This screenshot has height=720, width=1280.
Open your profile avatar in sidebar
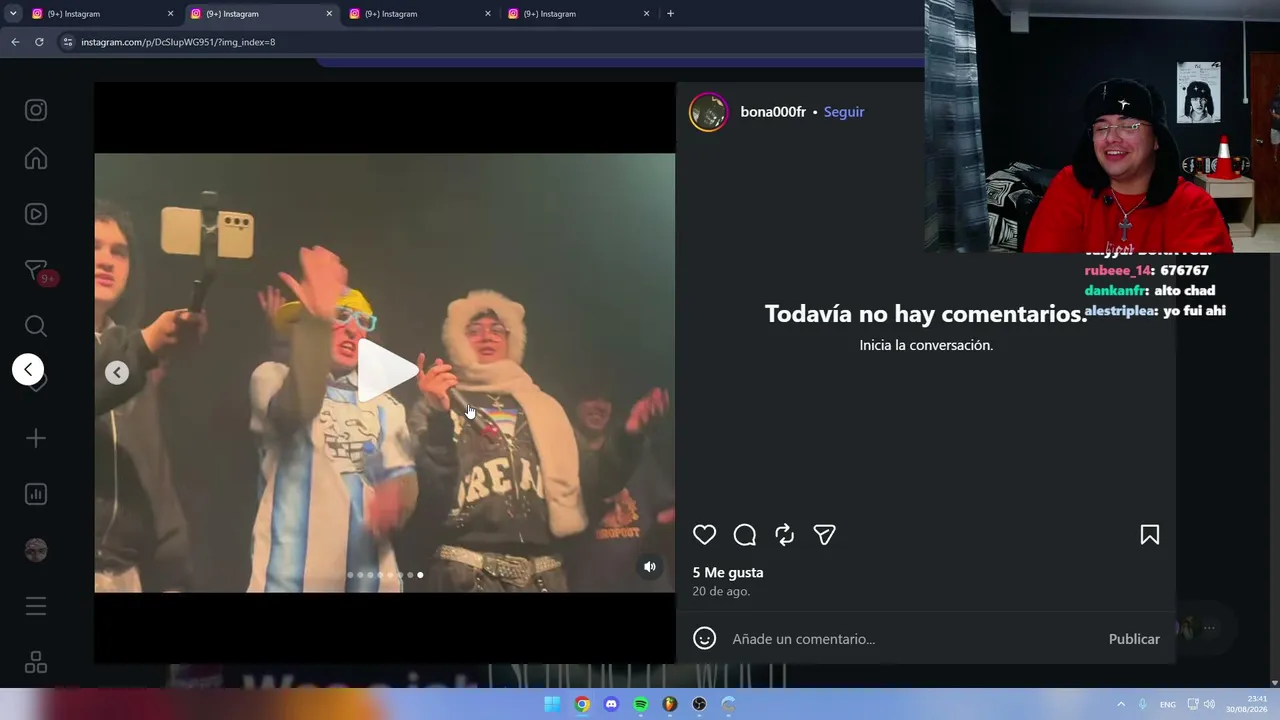(x=36, y=550)
